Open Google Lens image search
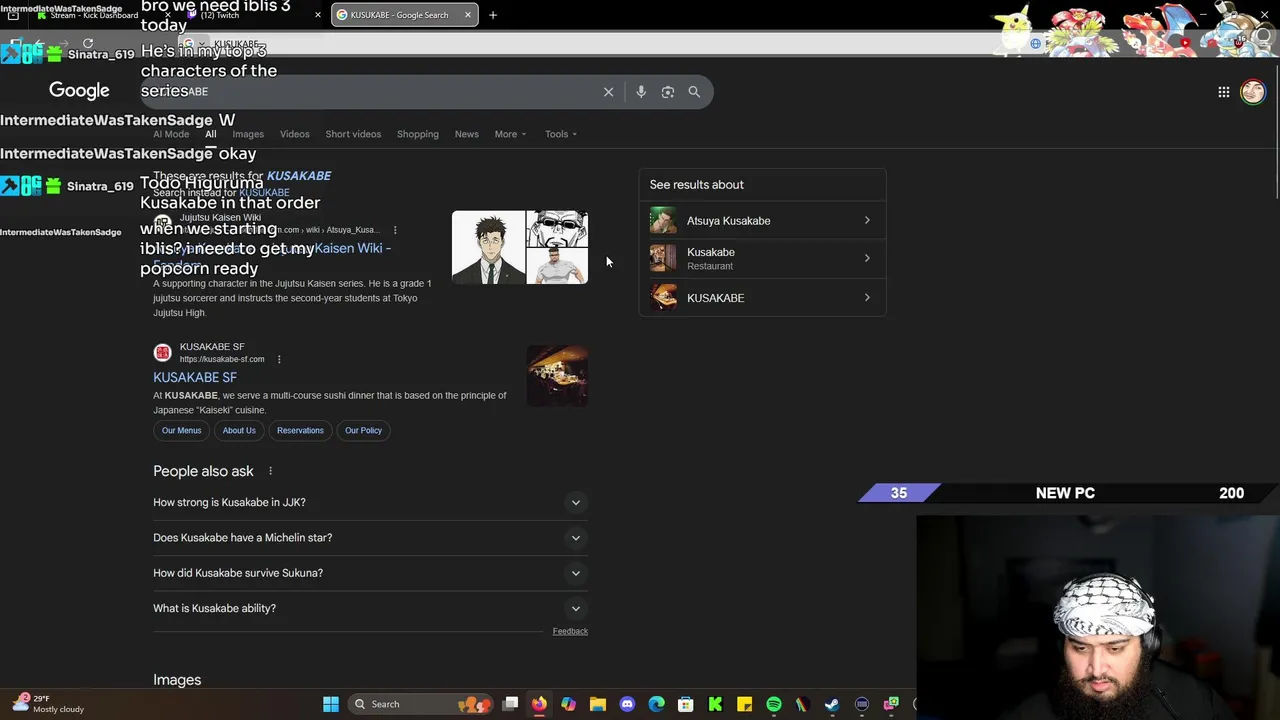Image resolution: width=1280 pixels, height=720 pixels. click(668, 92)
